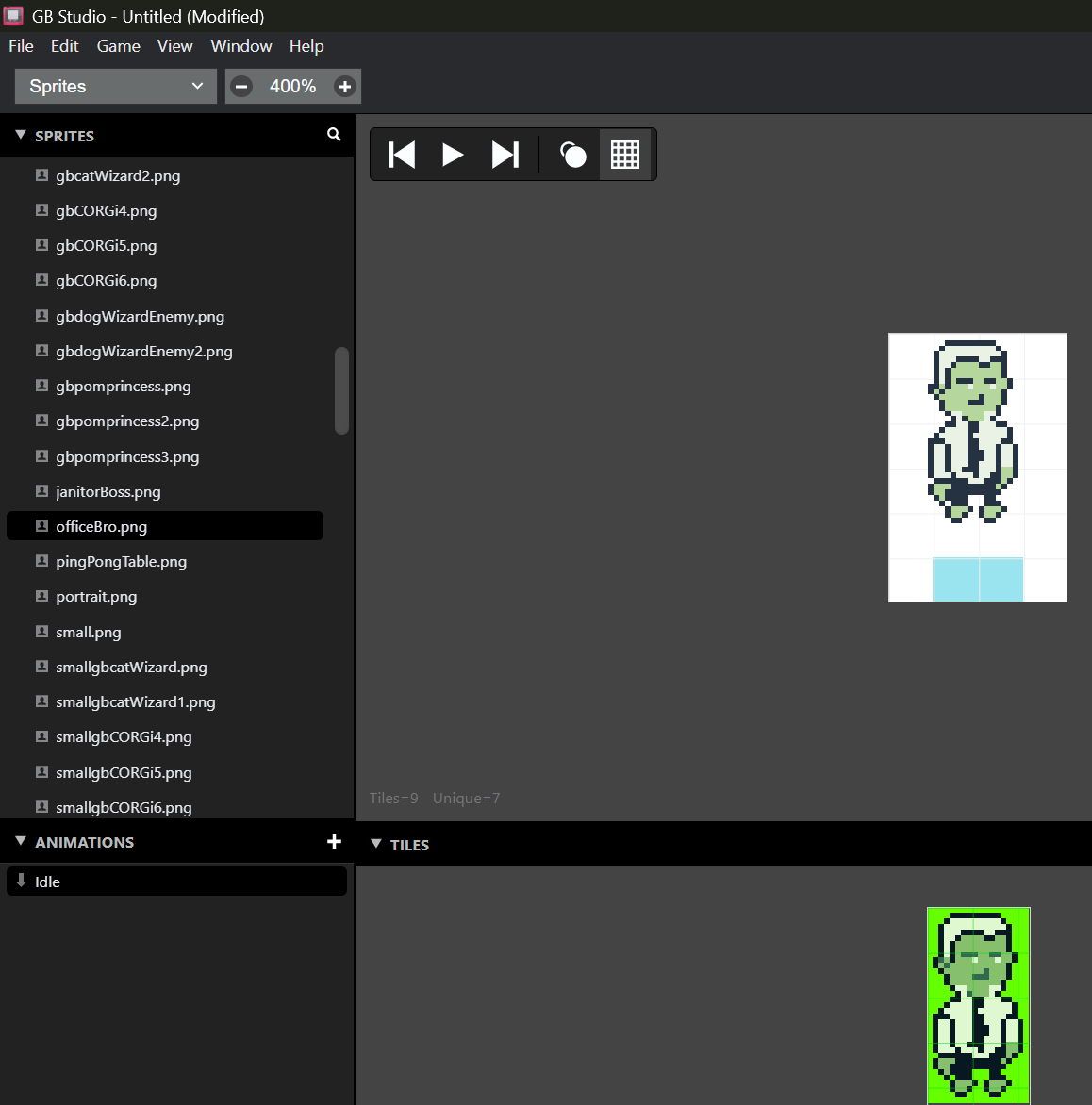Select janitorBoss.png sprite

click(x=165, y=492)
